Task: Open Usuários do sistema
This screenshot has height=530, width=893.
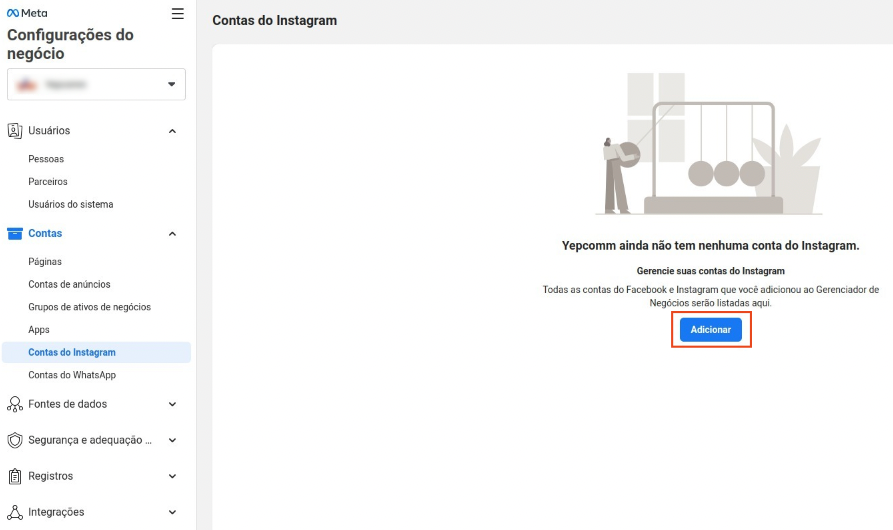Action: [71, 204]
